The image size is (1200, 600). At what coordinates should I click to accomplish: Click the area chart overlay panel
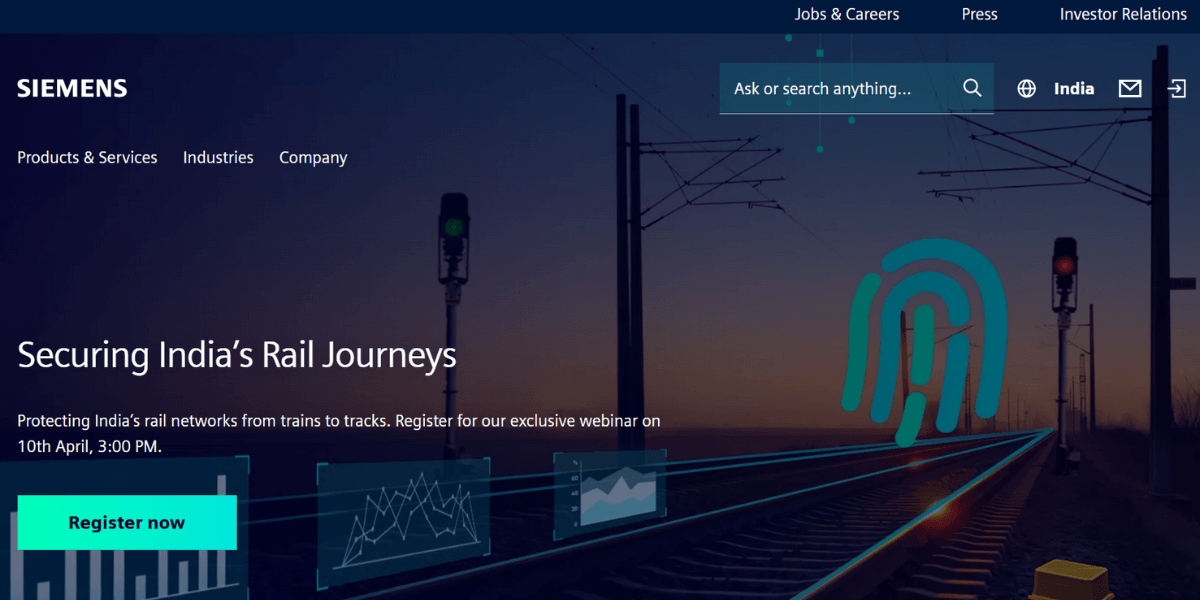[x=610, y=494]
